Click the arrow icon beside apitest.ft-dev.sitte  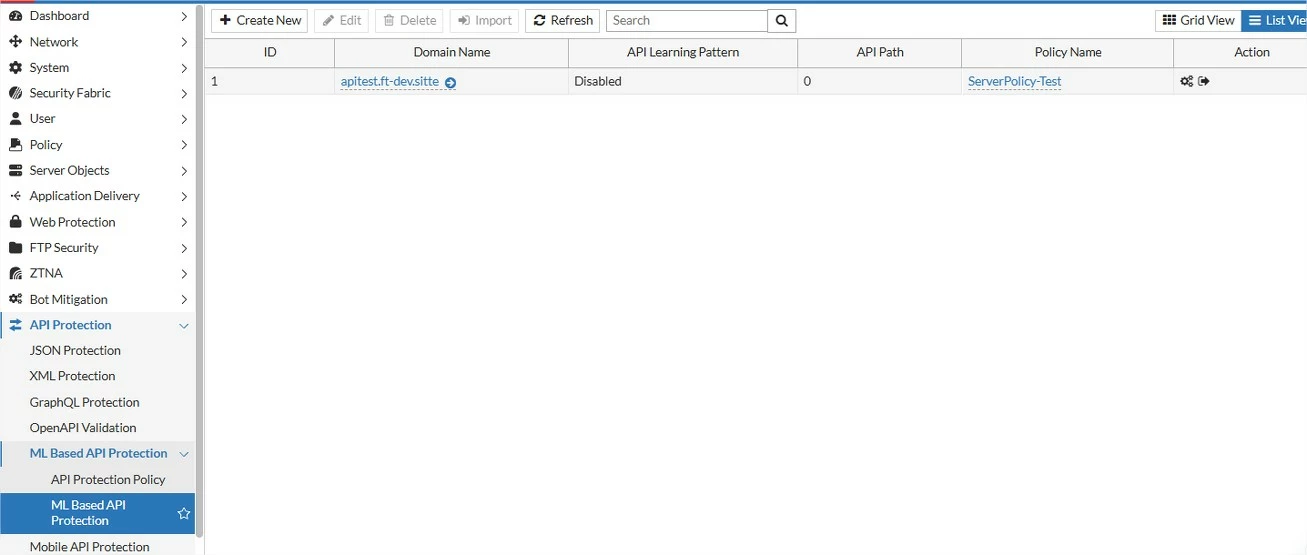(451, 83)
